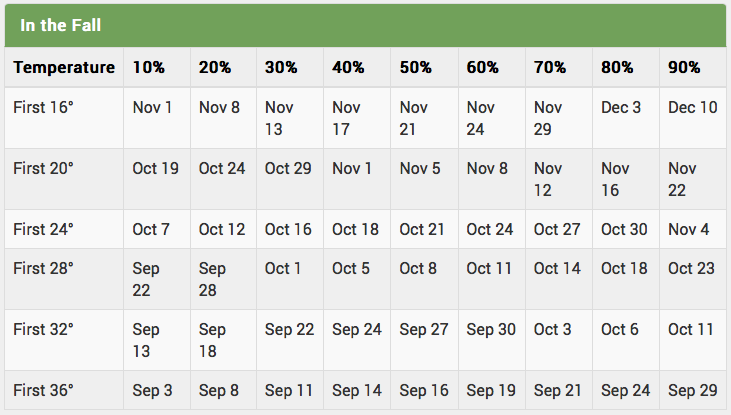Click the "In the Fall" table header
This screenshot has width=731, height=415.
coord(61,25)
